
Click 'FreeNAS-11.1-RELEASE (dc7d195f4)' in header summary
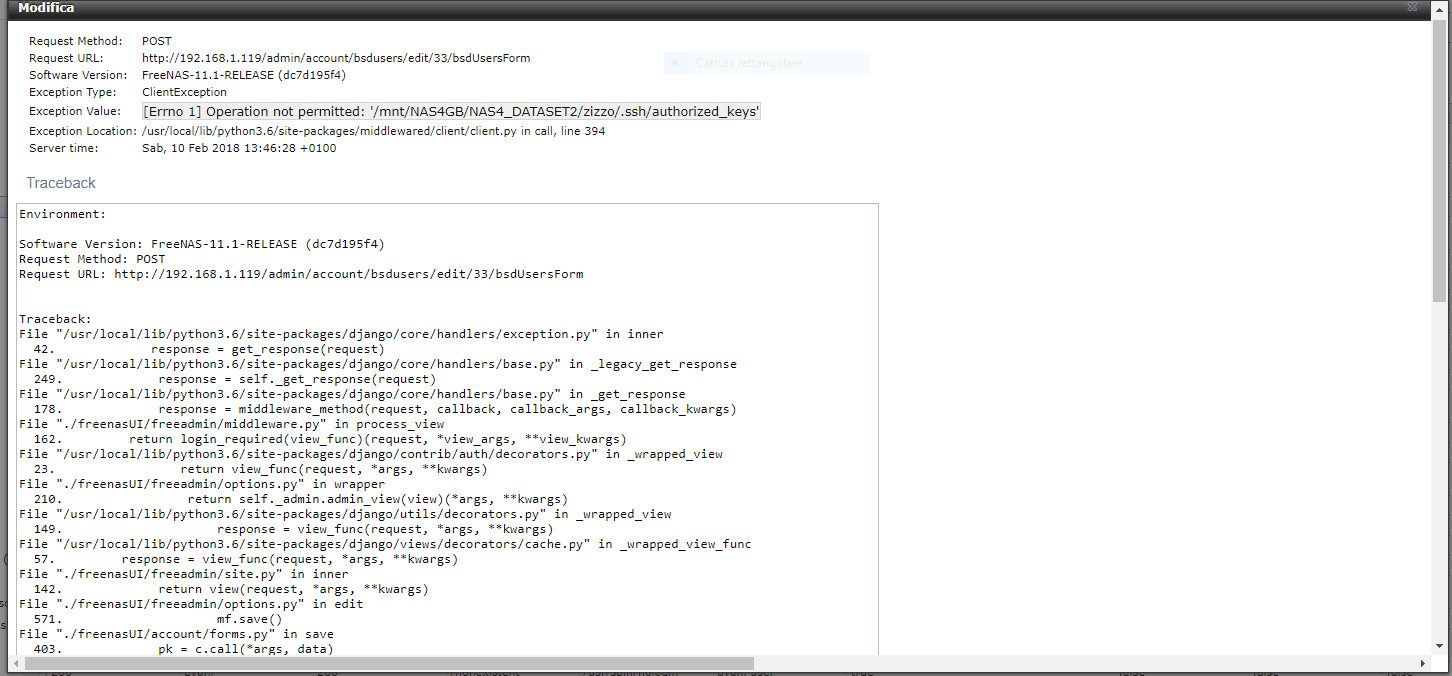click(x=244, y=75)
